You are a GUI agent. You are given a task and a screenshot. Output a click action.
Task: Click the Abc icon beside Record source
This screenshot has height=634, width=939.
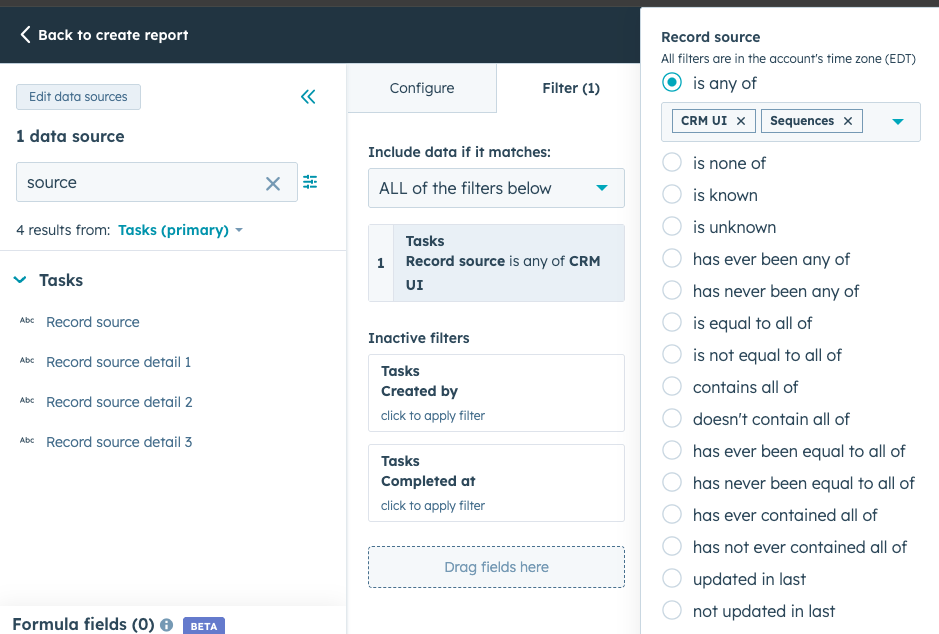[x=28, y=322]
